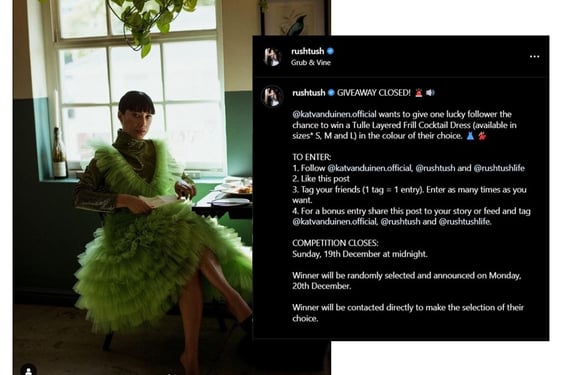Image resolution: width=562 pixels, height=375 pixels.
Task: Open @rushtush mention in step 1
Action: pos(435,168)
